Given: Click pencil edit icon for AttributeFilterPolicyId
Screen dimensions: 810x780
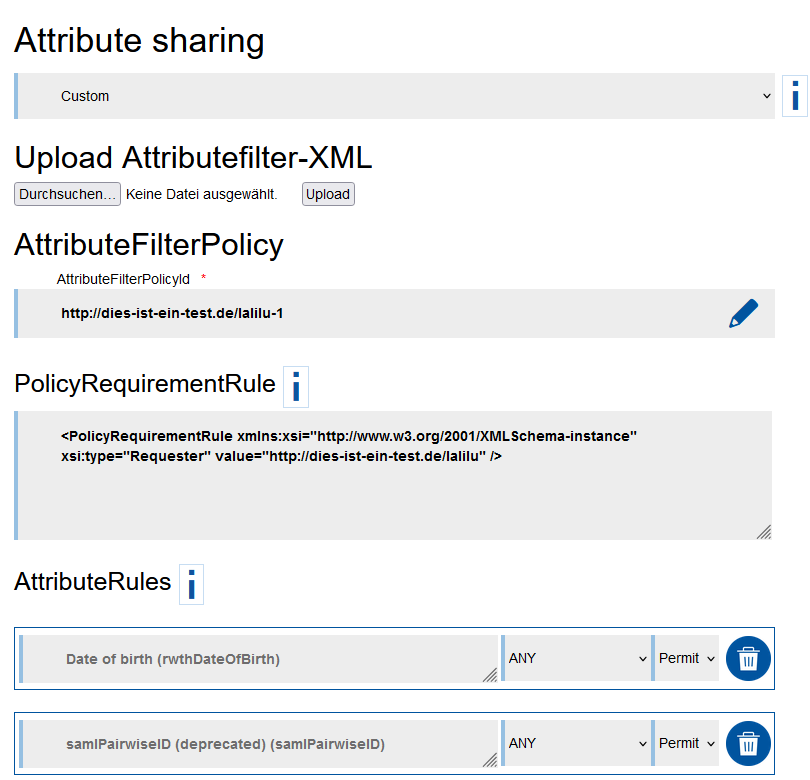Looking at the screenshot, I should [743, 314].
